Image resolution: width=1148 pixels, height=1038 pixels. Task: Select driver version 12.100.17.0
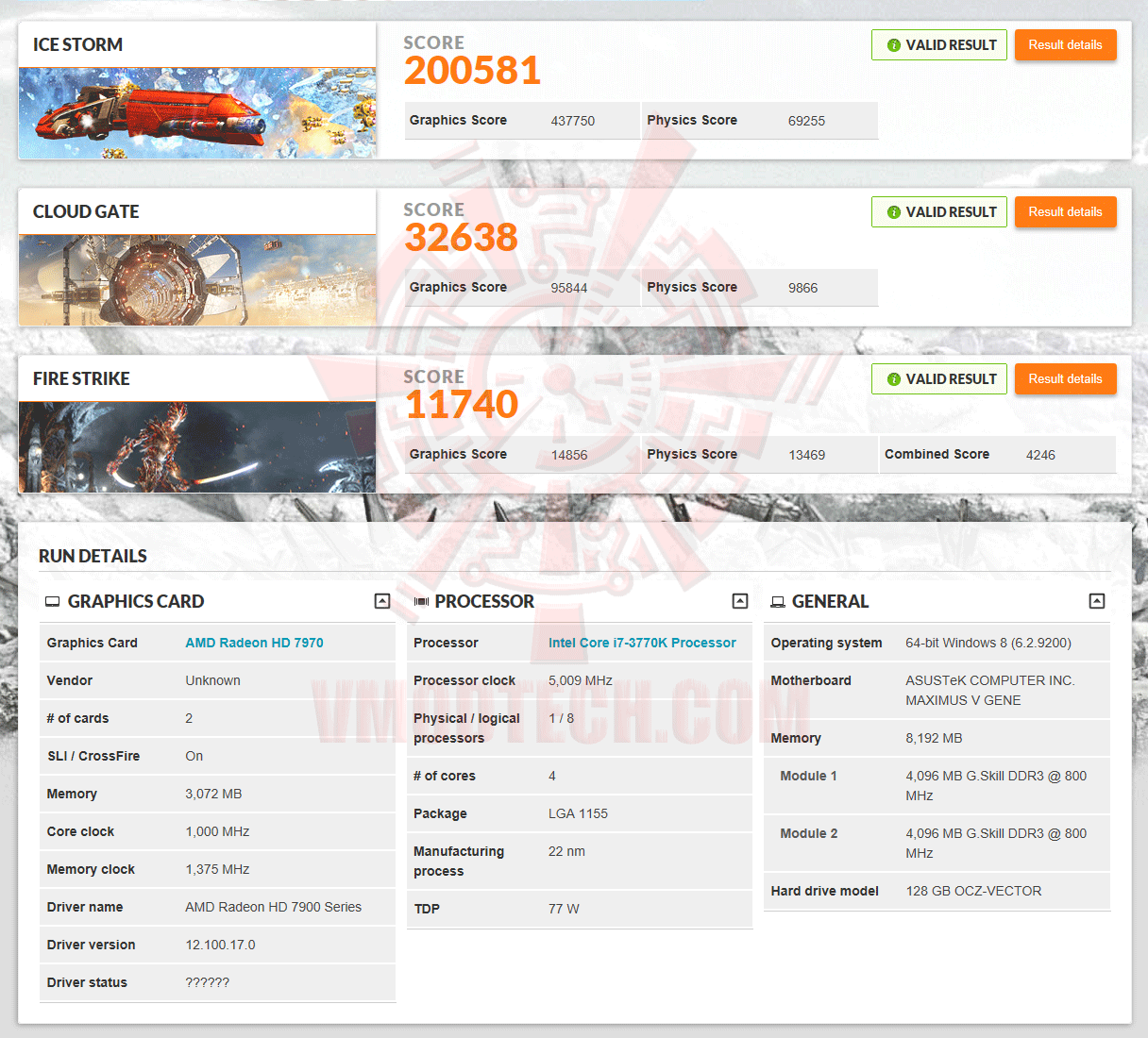(x=220, y=945)
